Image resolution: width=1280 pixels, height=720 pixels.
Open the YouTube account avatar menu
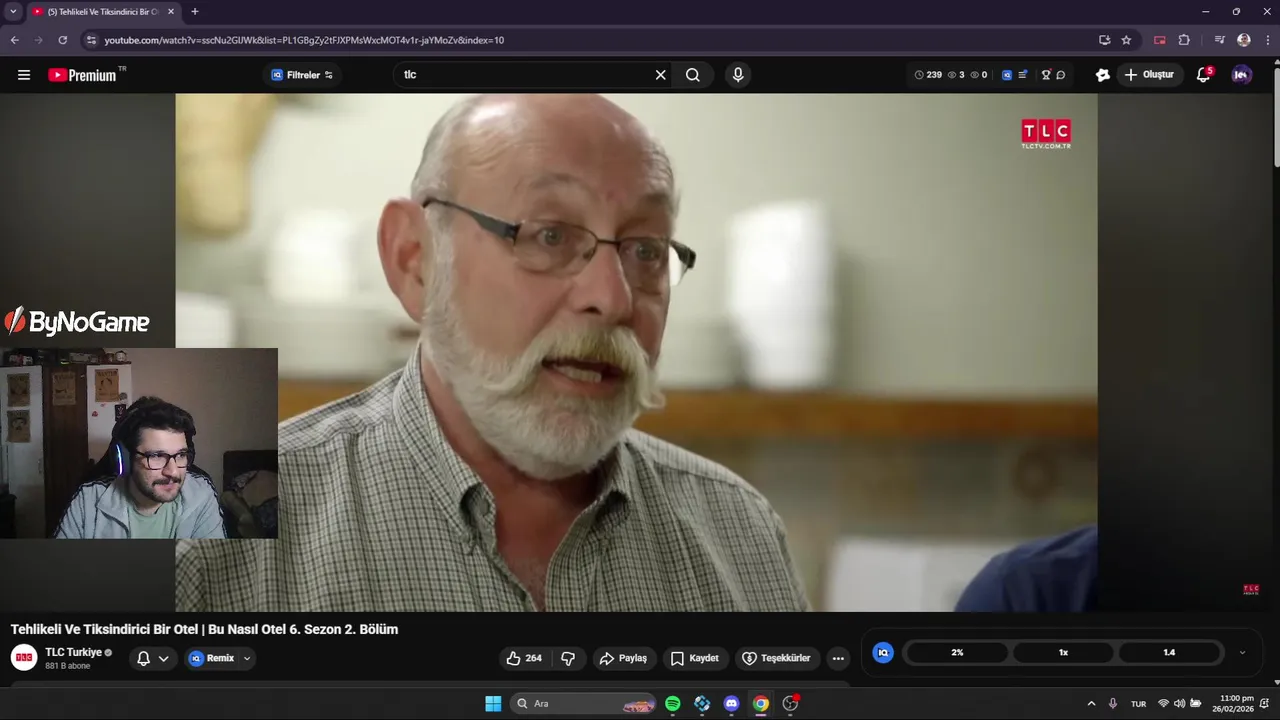click(1242, 75)
